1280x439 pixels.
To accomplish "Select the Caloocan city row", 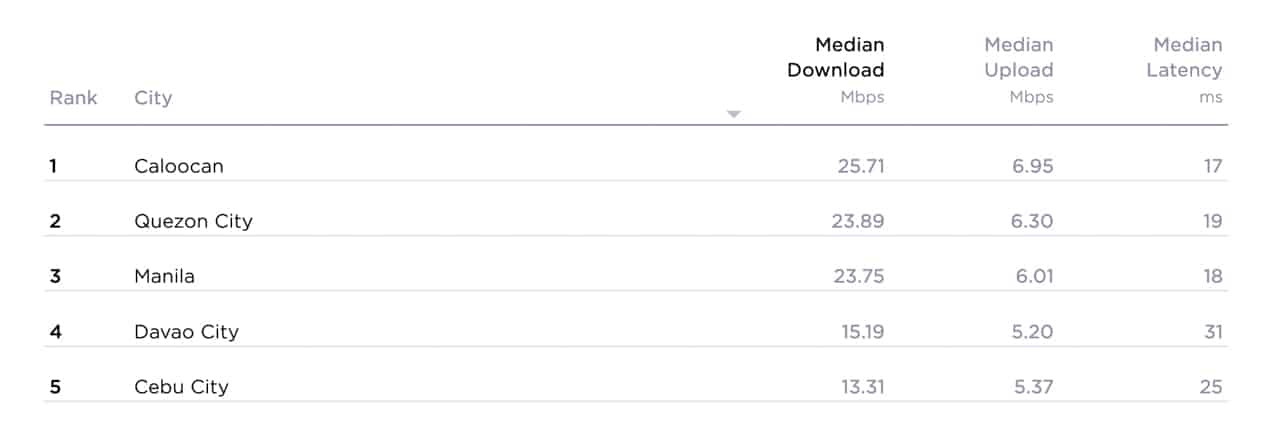I will (636, 166).
